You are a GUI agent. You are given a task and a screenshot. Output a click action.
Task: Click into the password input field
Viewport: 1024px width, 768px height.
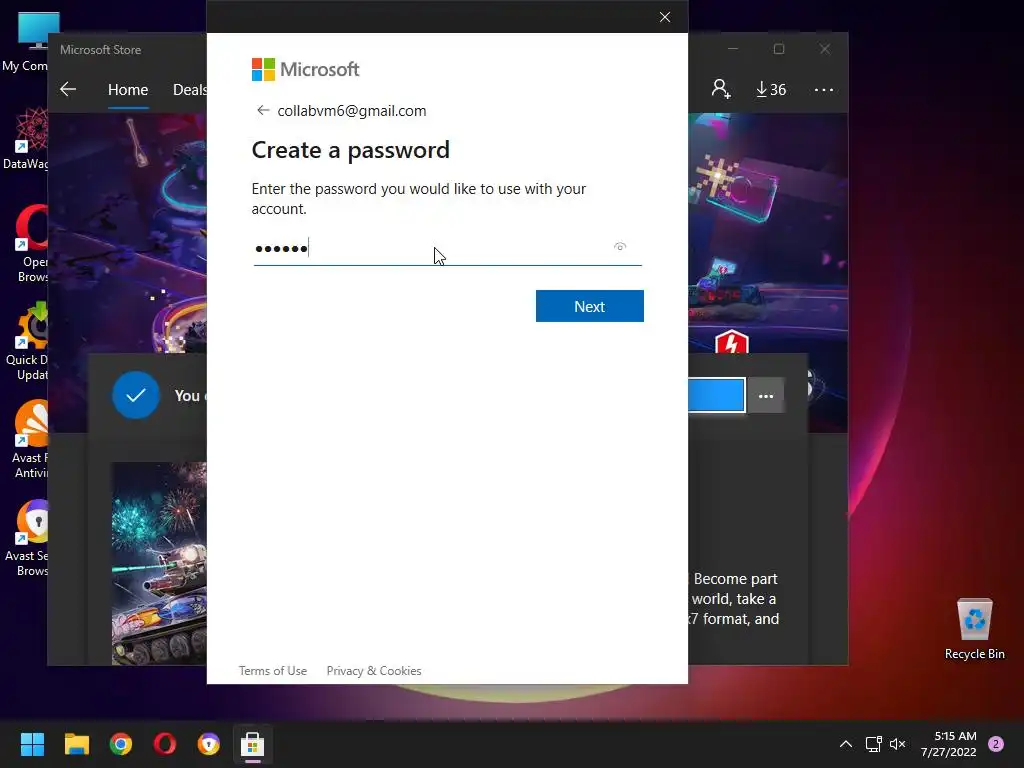tap(447, 249)
